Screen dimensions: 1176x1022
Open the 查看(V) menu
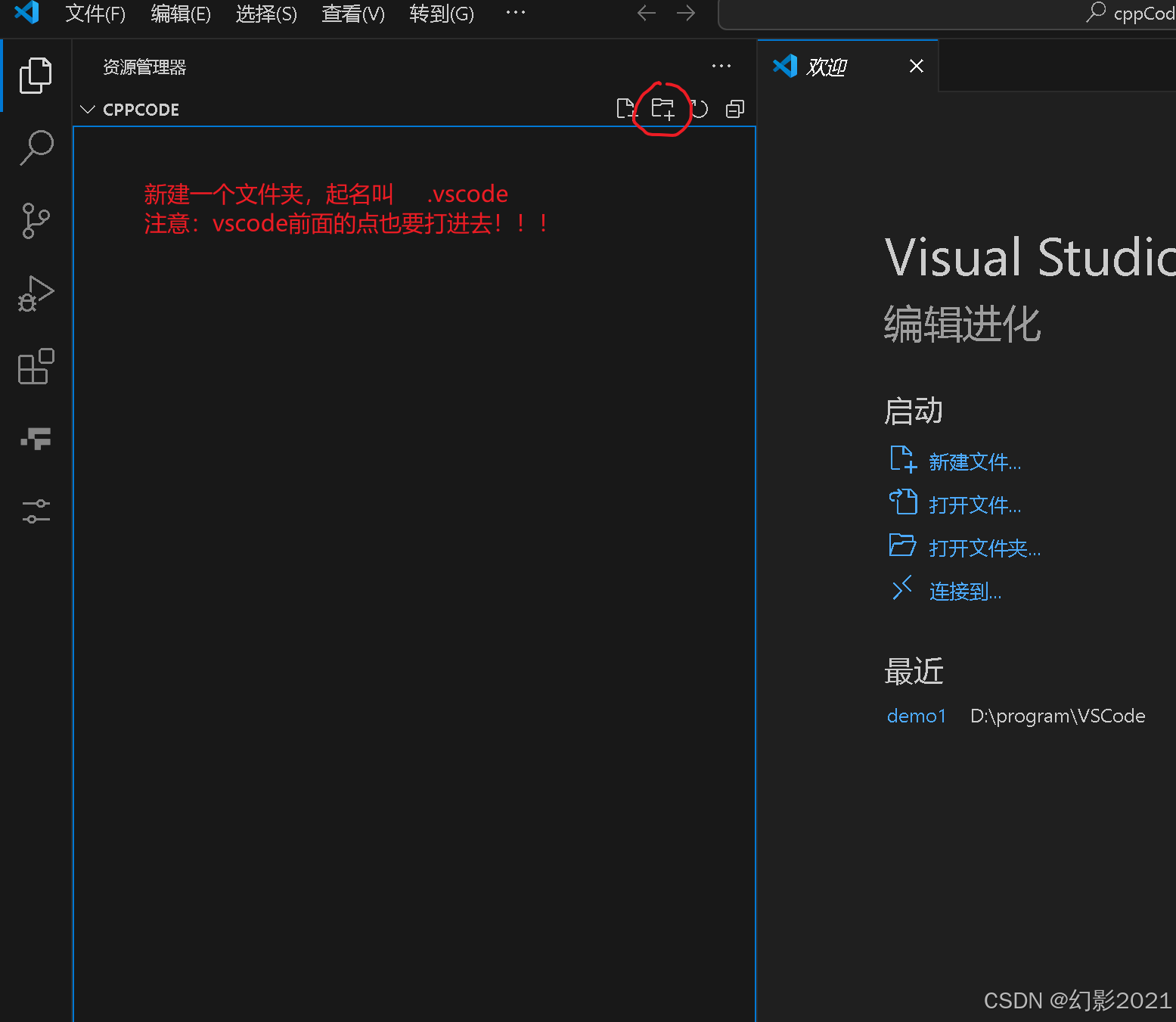353,14
